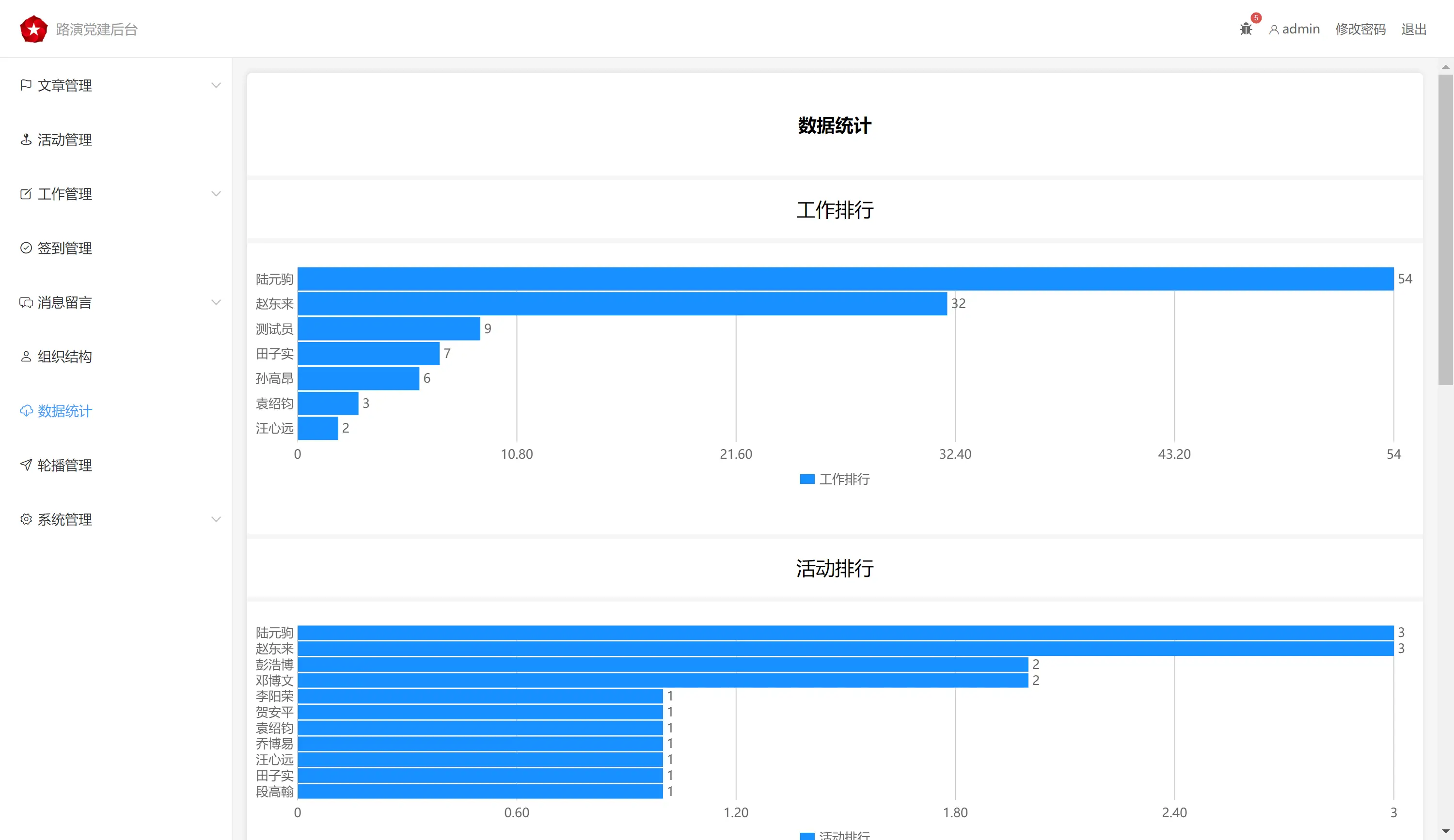The width and height of the screenshot is (1454, 840).
Task: Click 孙高昂's bar valued 6
Action: pos(358,378)
